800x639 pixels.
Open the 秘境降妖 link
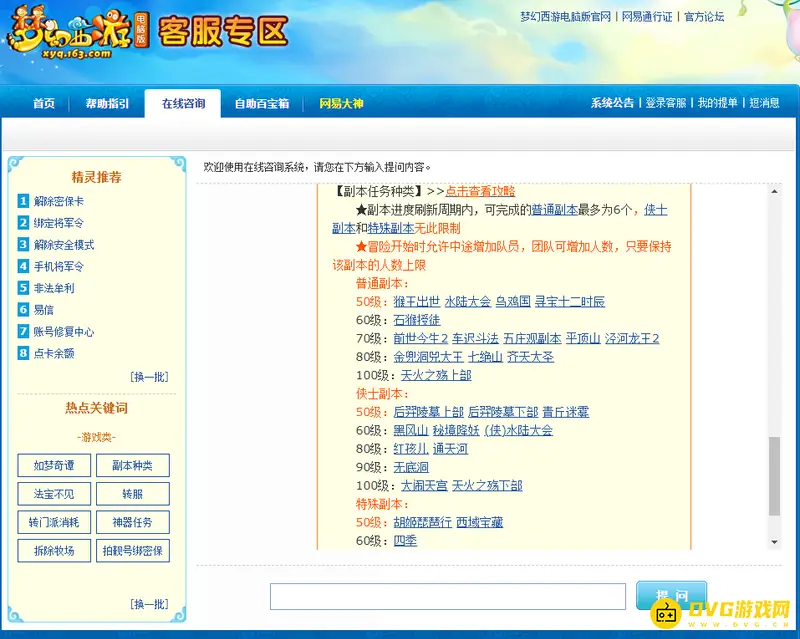456,430
